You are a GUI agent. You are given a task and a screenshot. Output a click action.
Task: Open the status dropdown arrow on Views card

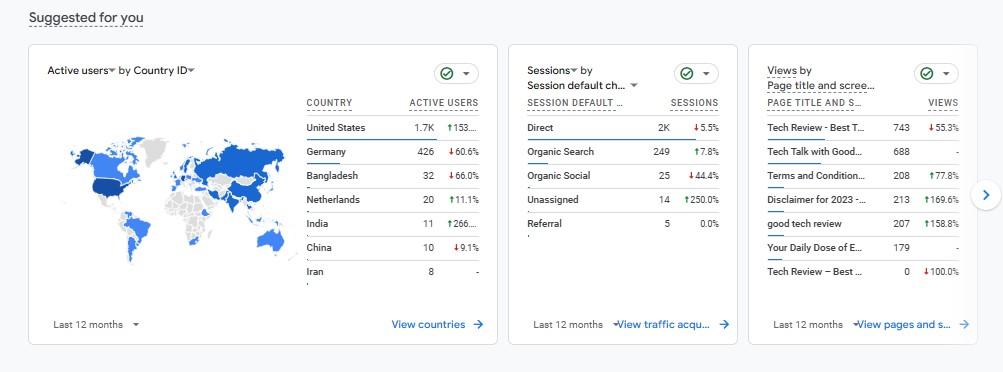(x=945, y=74)
